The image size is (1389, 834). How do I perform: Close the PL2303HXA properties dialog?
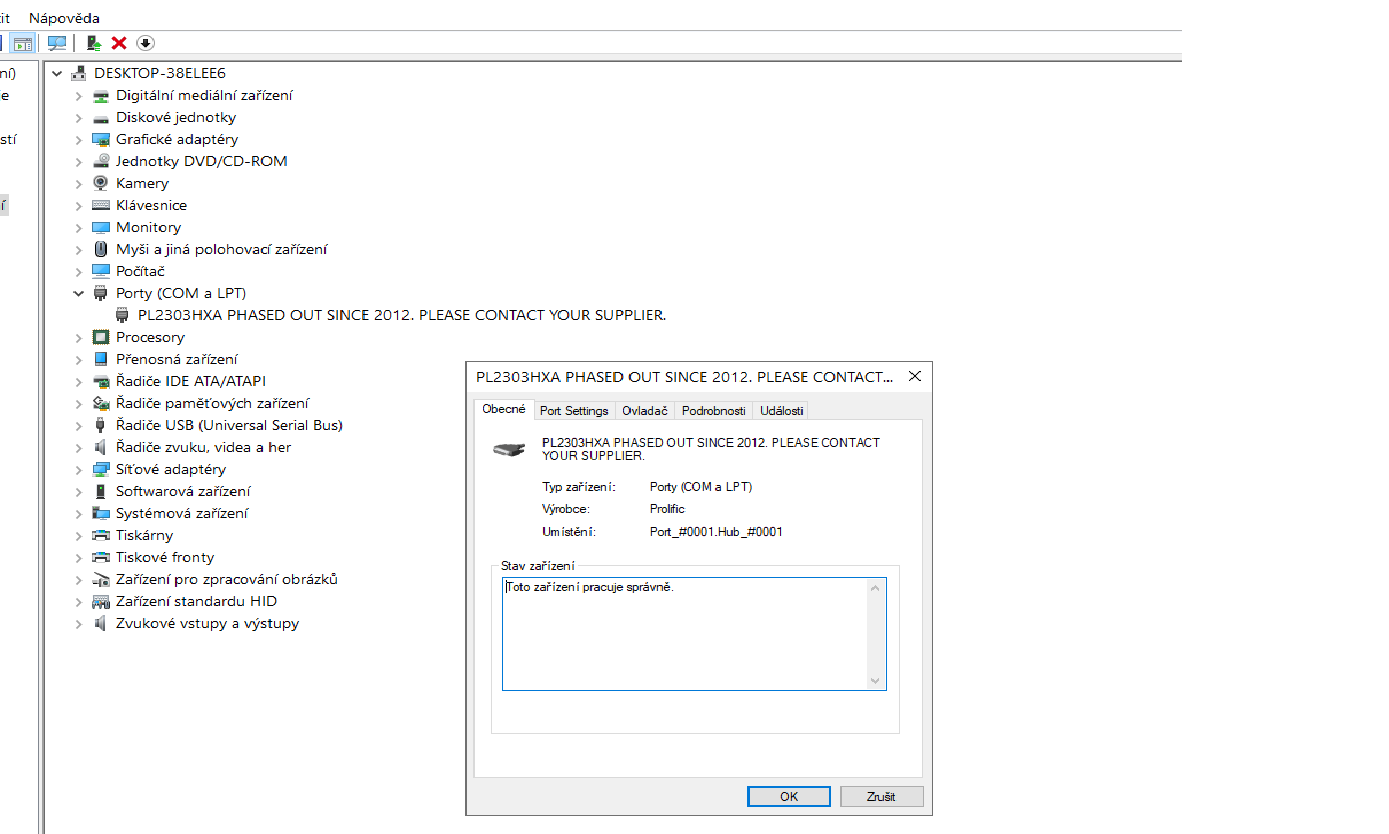(914, 377)
